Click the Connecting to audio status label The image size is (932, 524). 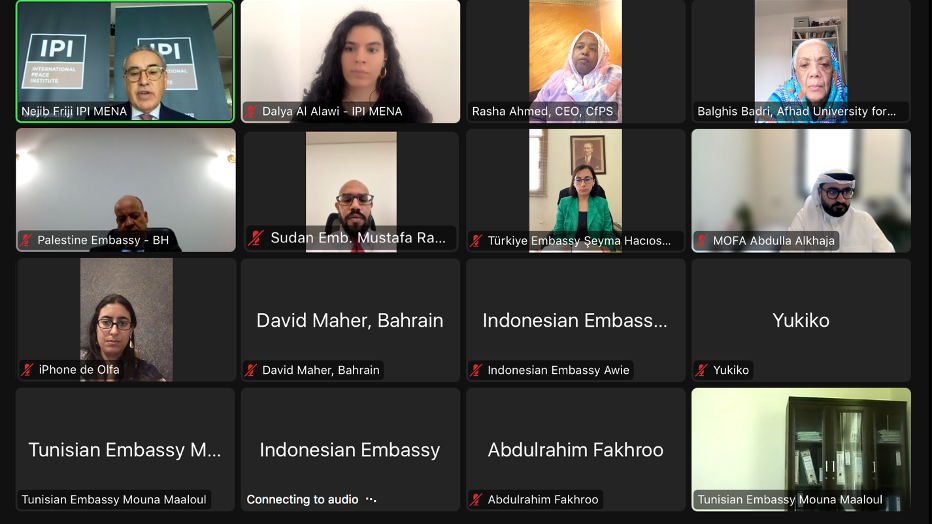[x=303, y=500]
